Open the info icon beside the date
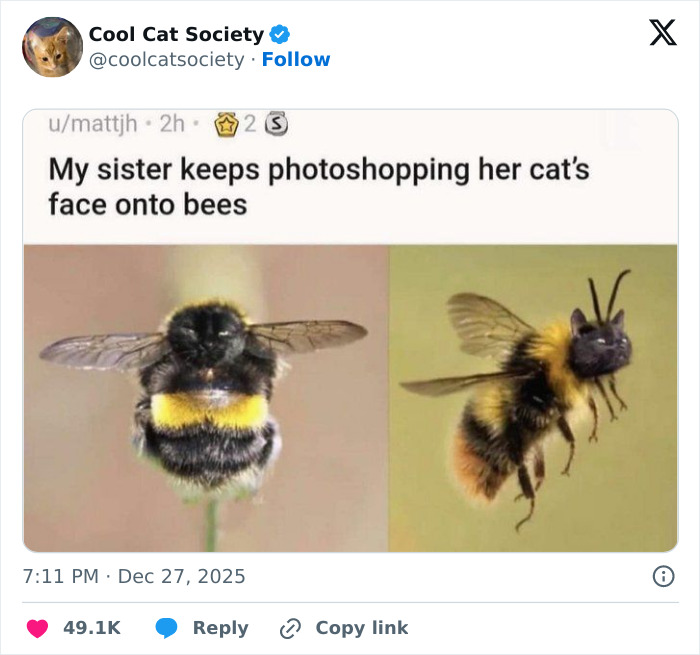 (662, 576)
